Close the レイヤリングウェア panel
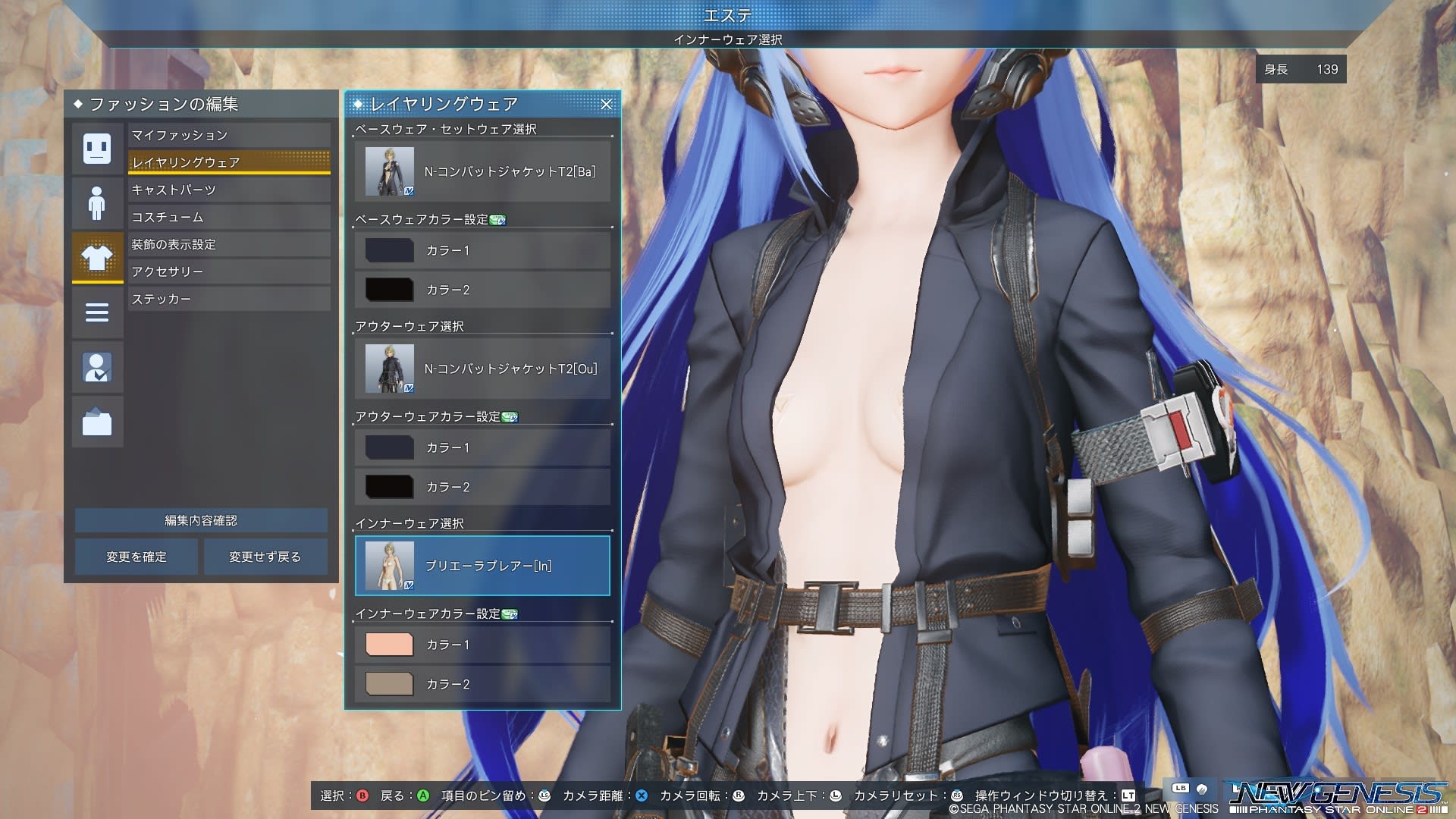The width and height of the screenshot is (1456, 819). tap(606, 105)
